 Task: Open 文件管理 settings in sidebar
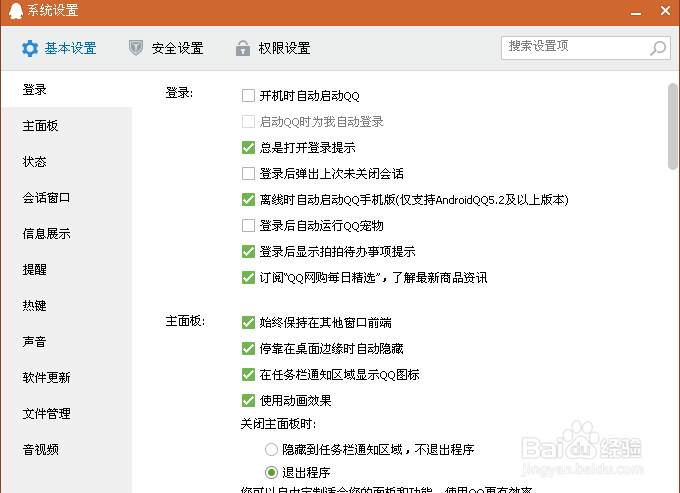point(66,414)
